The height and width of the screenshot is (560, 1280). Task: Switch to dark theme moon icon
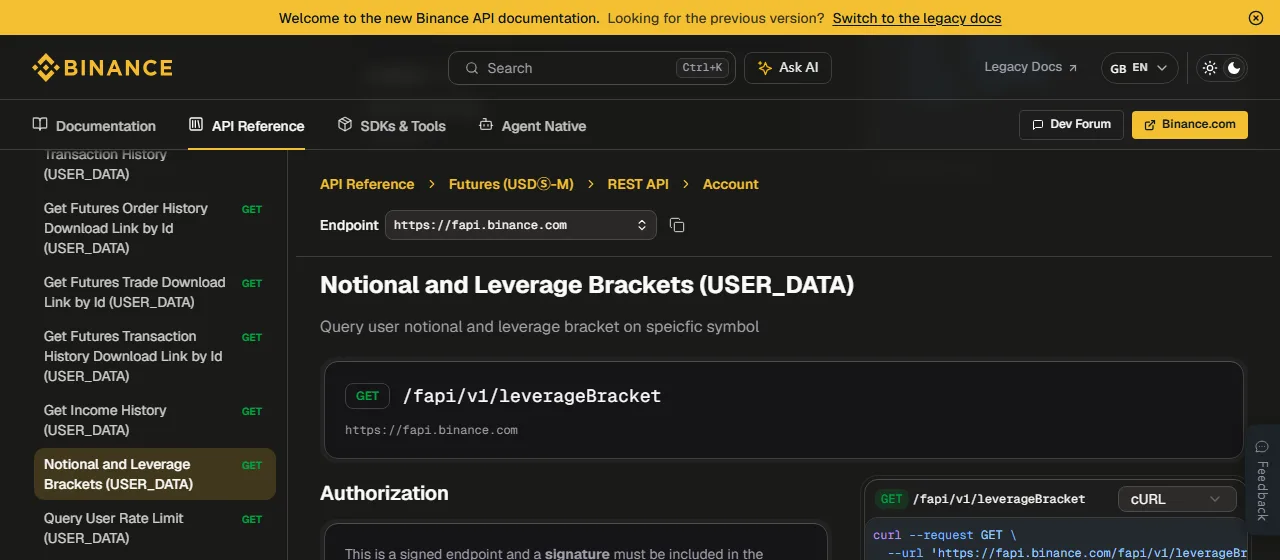point(1235,68)
